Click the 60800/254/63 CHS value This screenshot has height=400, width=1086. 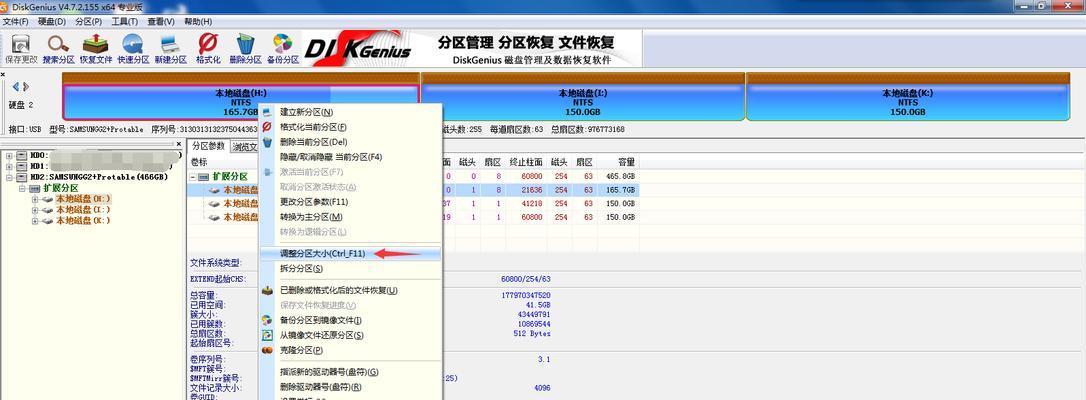[526, 279]
